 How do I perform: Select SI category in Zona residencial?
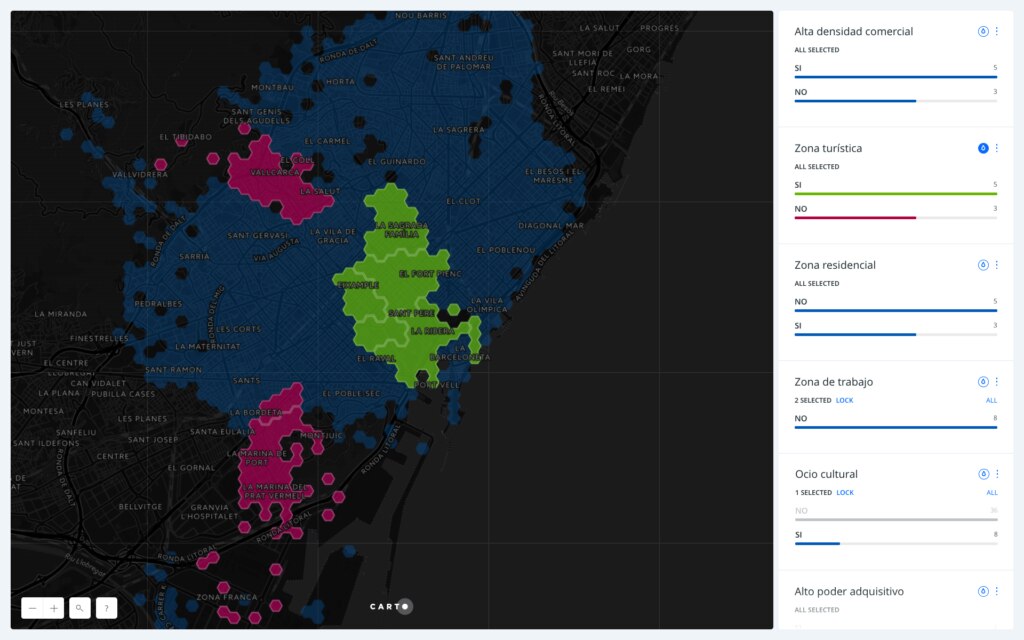click(895, 329)
